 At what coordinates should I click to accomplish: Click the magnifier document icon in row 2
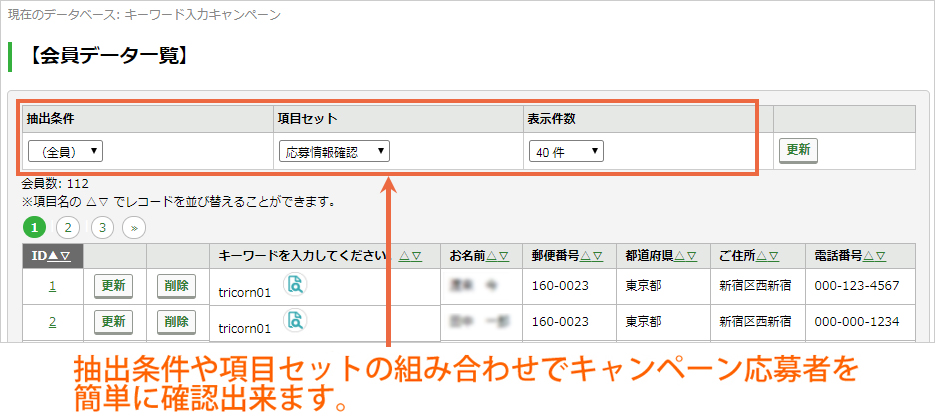point(295,320)
